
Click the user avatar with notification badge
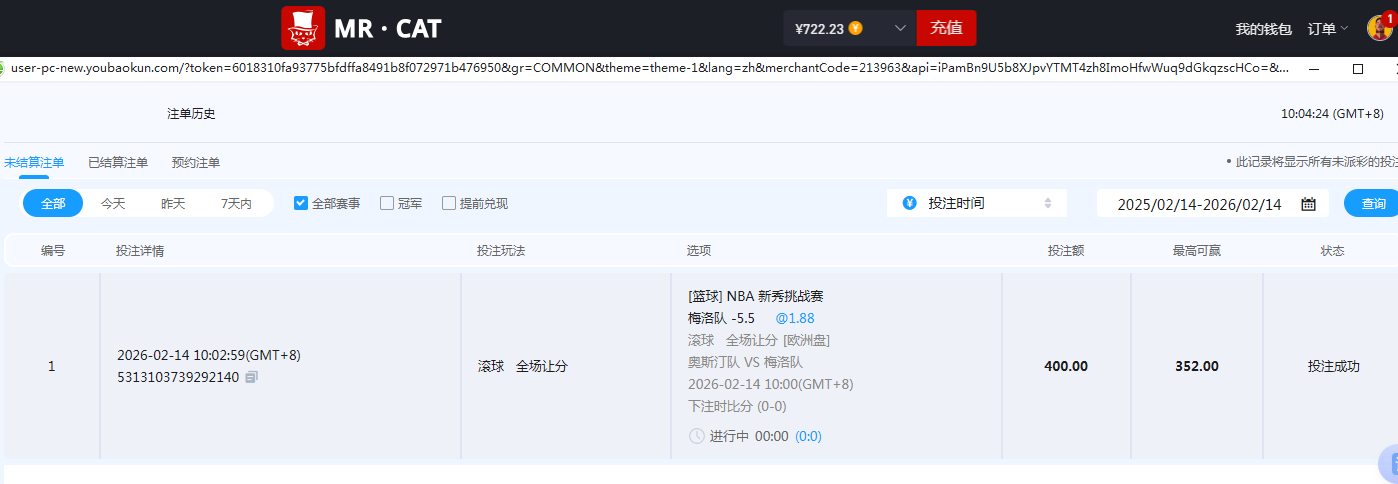tap(1379, 28)
